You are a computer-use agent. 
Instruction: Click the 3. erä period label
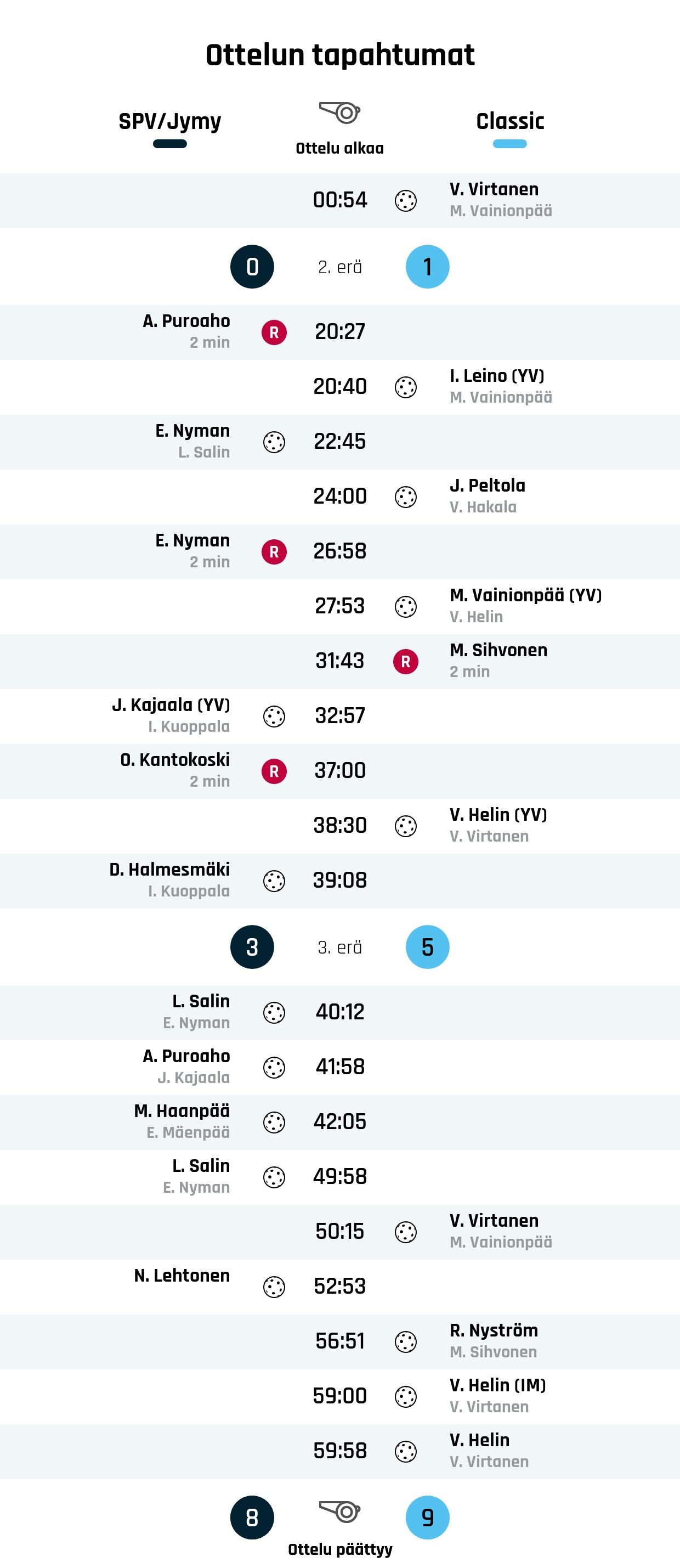pos(340,947)
